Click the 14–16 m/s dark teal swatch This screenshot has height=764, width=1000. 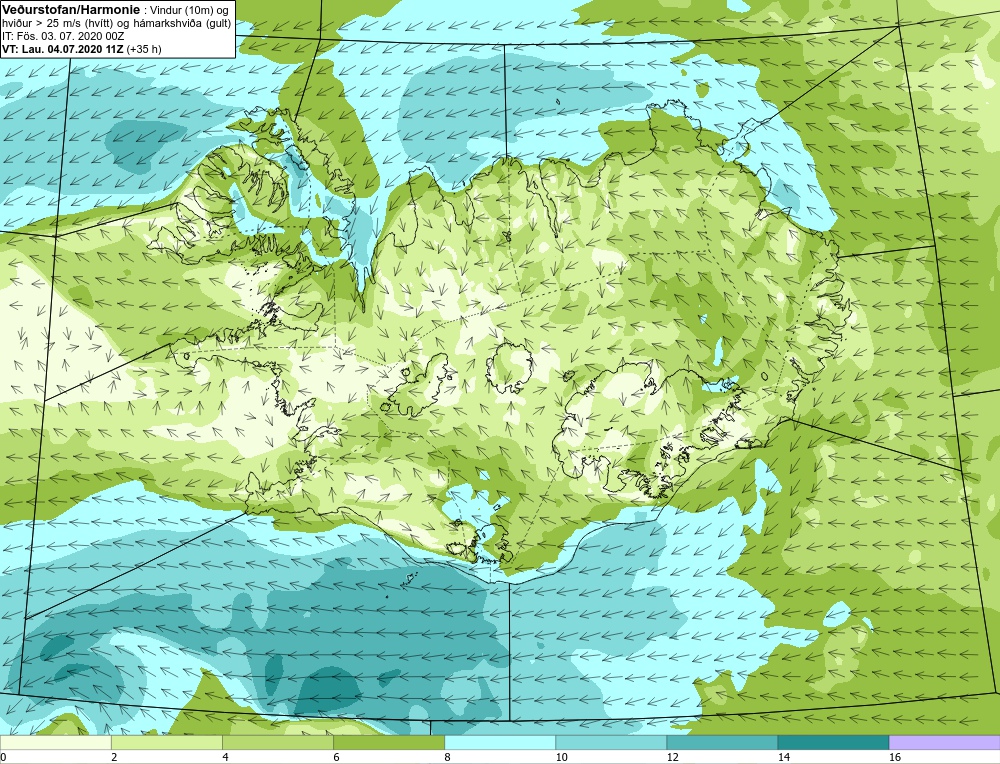(833, 742)
